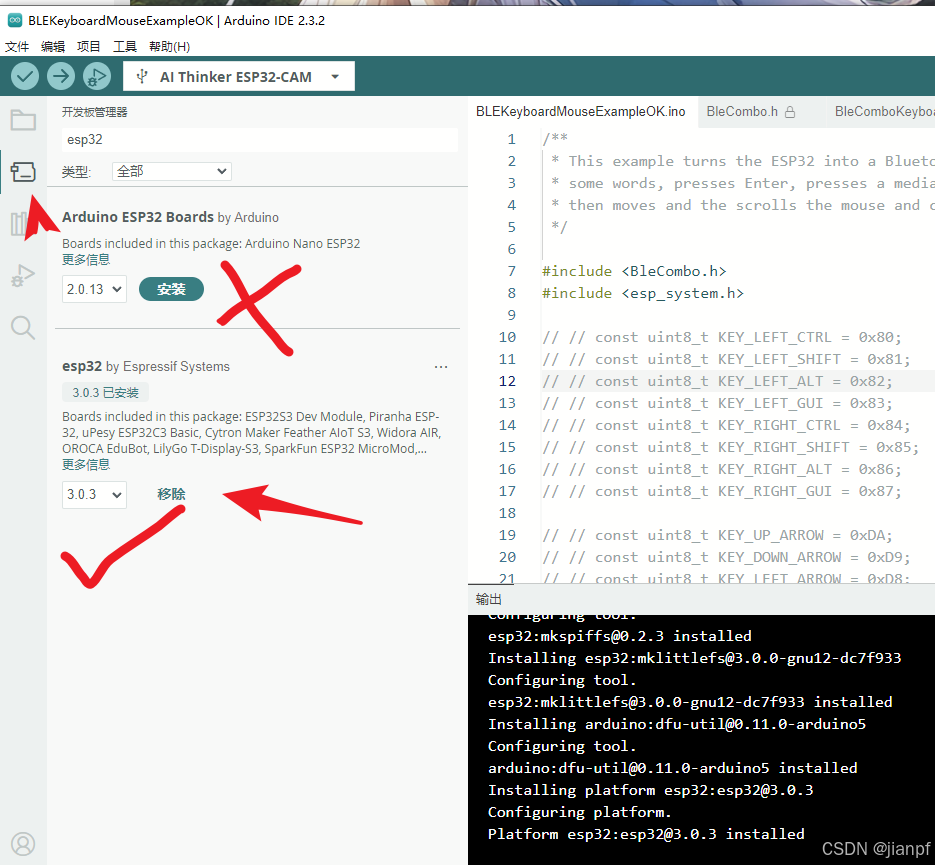Click 安装 for Arduino ESP32 Boards
This screenshot has width=935, height=865.
tap(171, 289)
